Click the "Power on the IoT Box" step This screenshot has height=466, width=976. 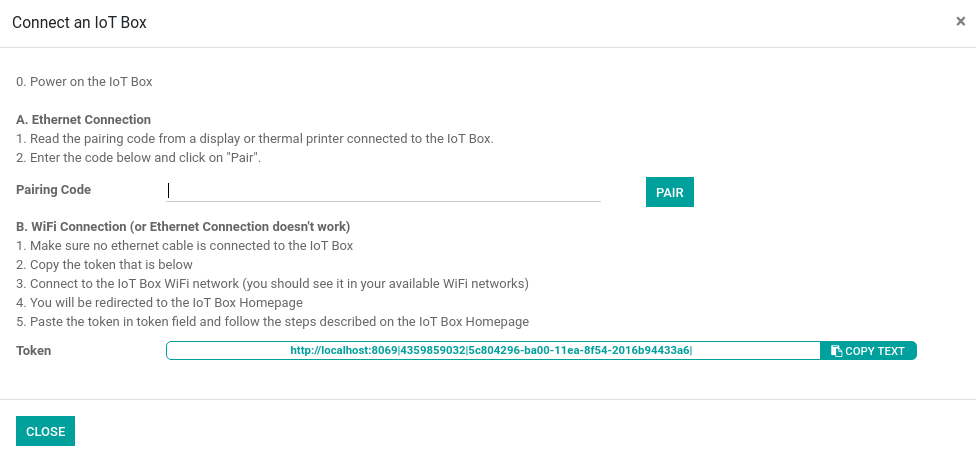pos(84,82)
